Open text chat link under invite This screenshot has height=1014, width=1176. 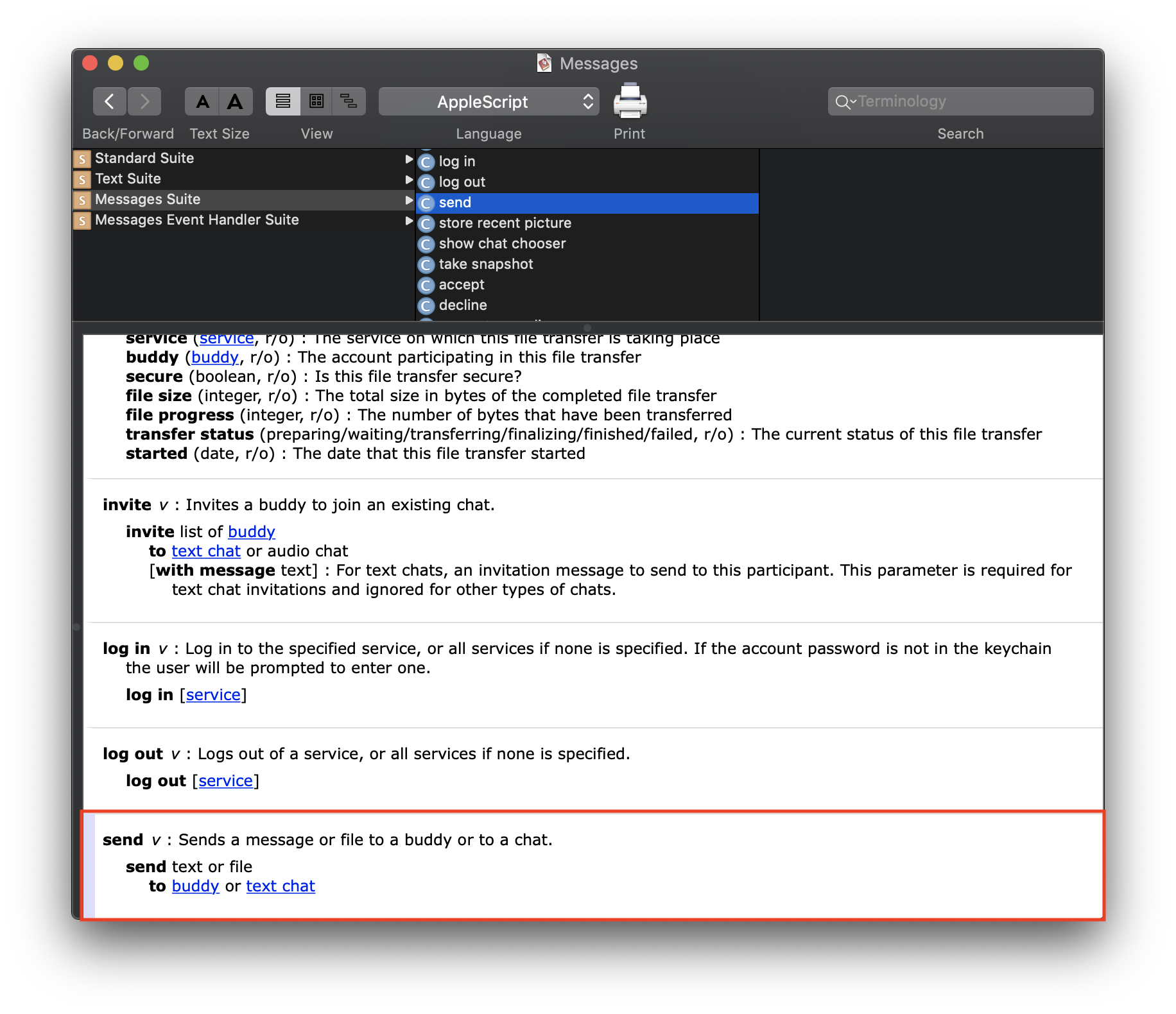tap(206, 551)
